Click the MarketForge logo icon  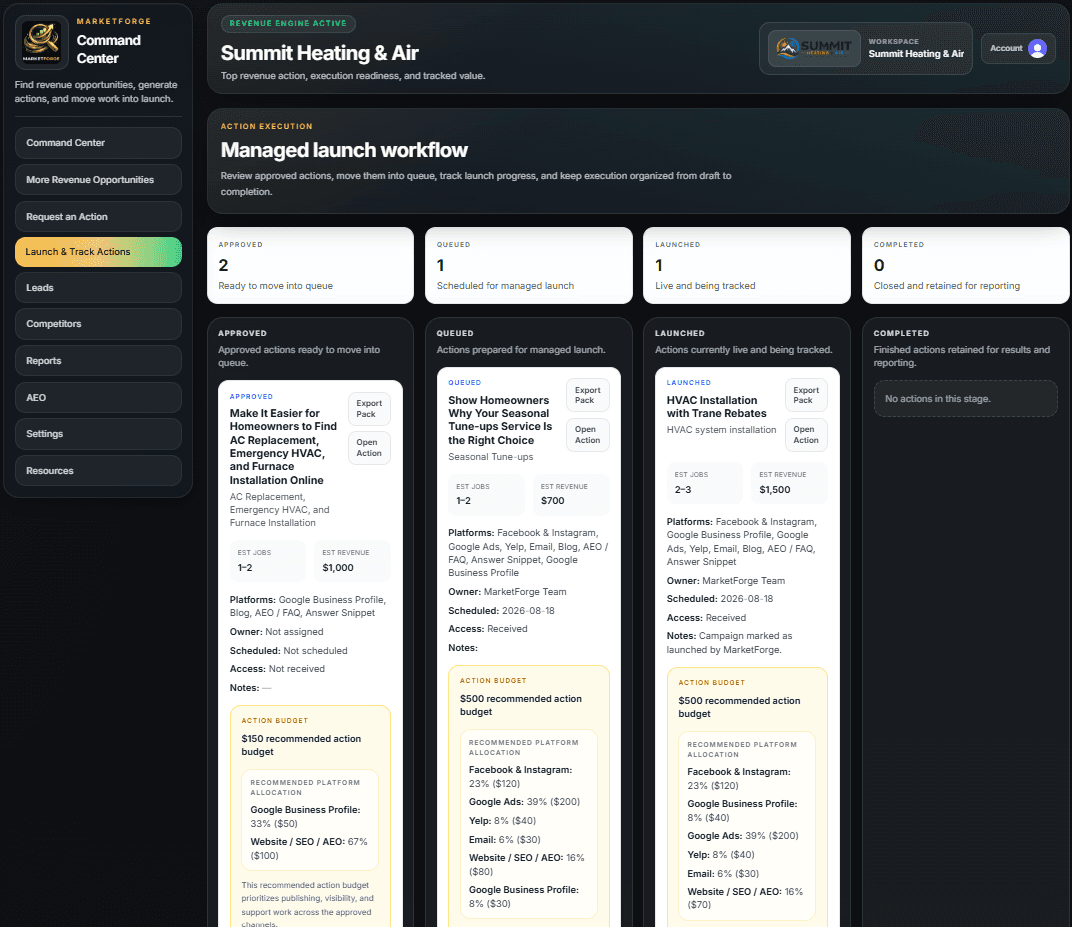42,42
